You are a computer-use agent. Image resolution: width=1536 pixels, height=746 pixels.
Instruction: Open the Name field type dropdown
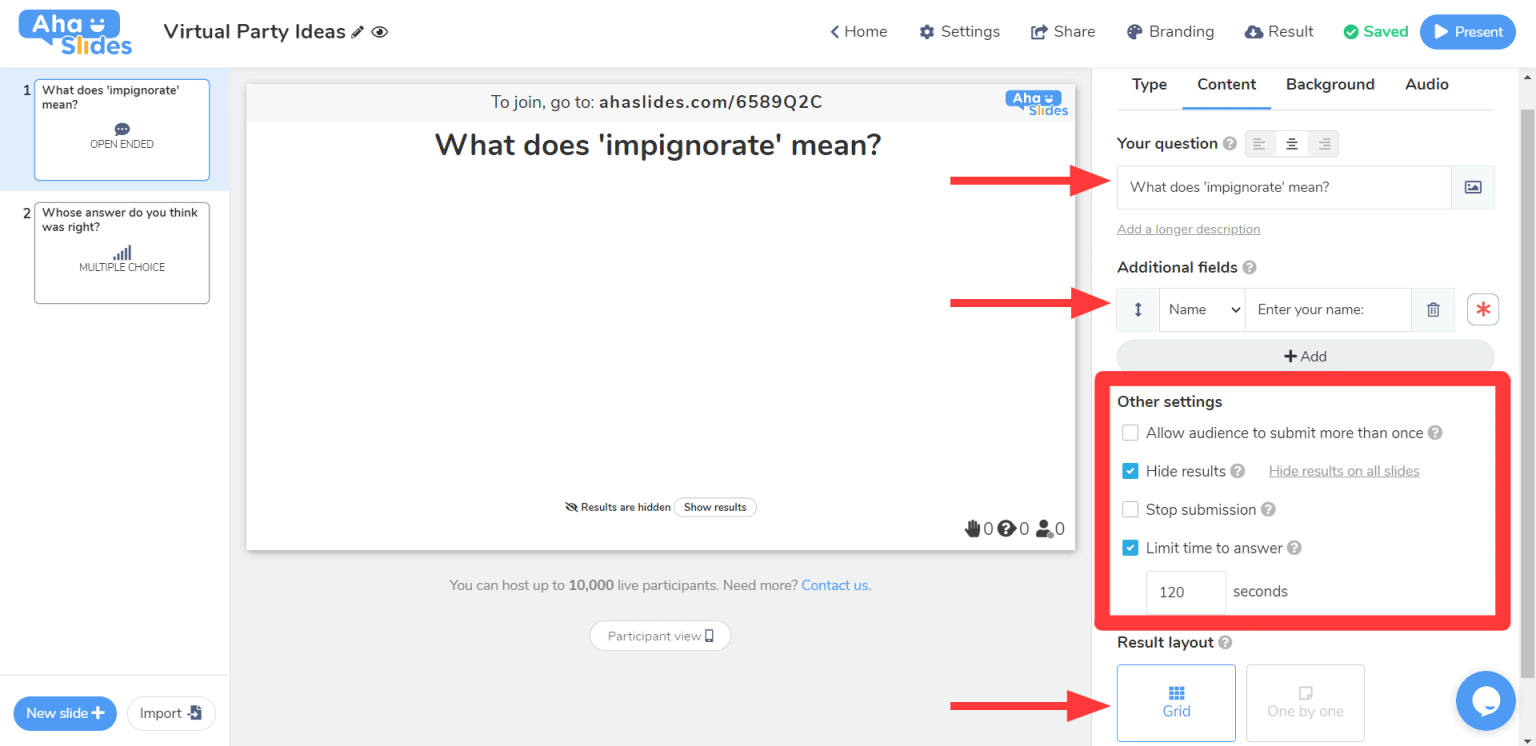click(1202, 310)
